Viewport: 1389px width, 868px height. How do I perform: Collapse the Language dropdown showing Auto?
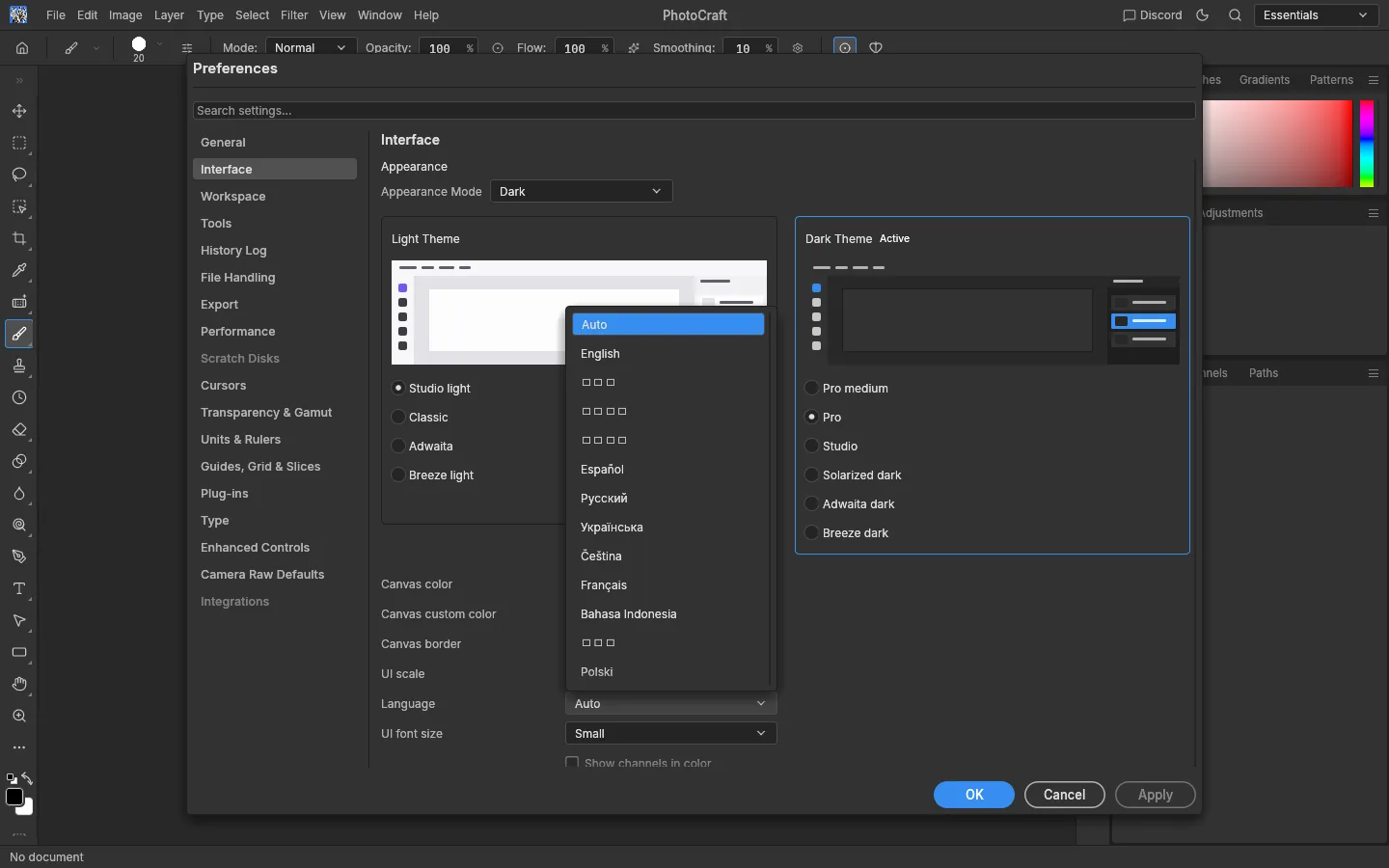point(670,703)
